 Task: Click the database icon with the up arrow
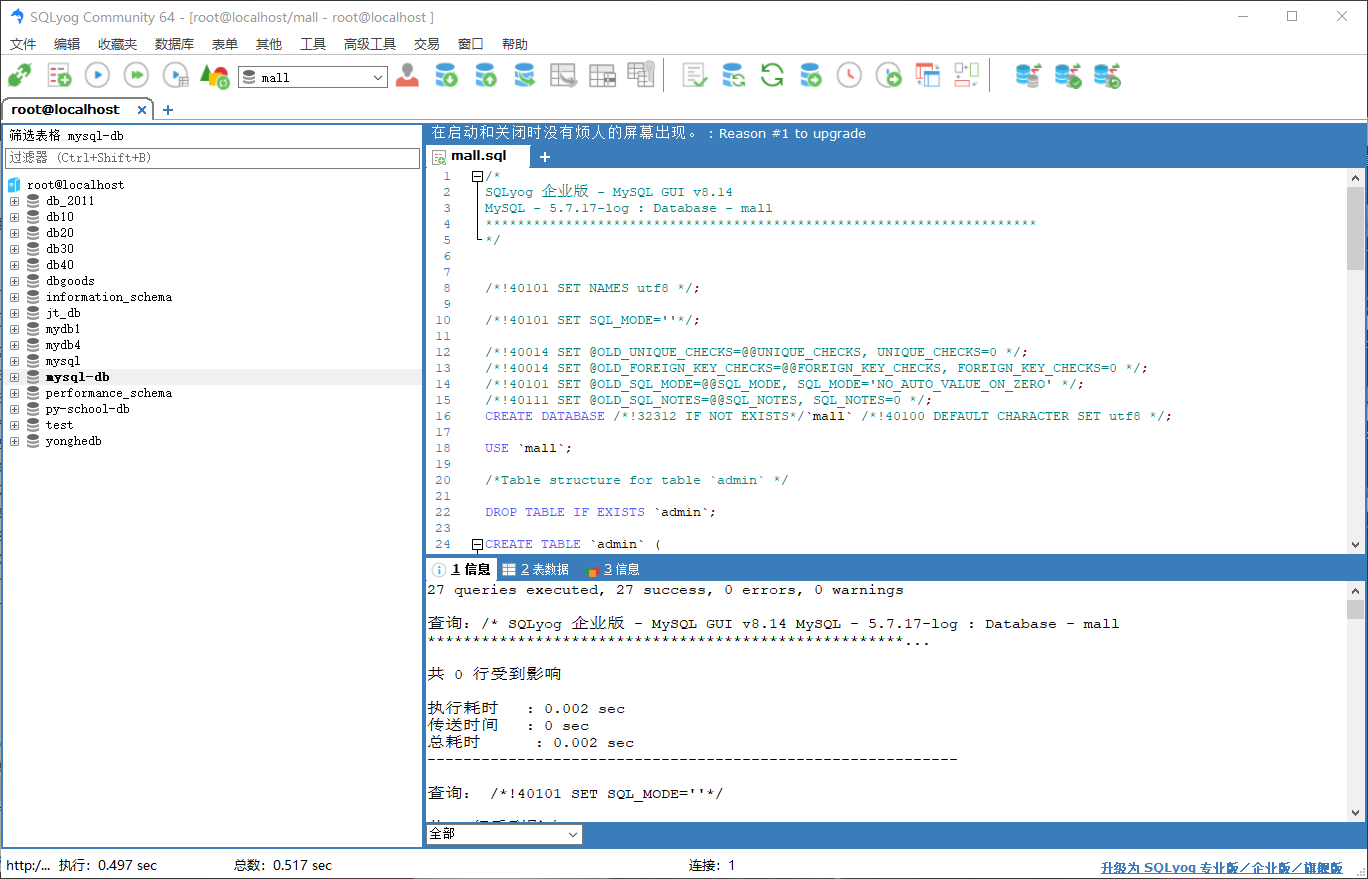click(x=485, y=75)
